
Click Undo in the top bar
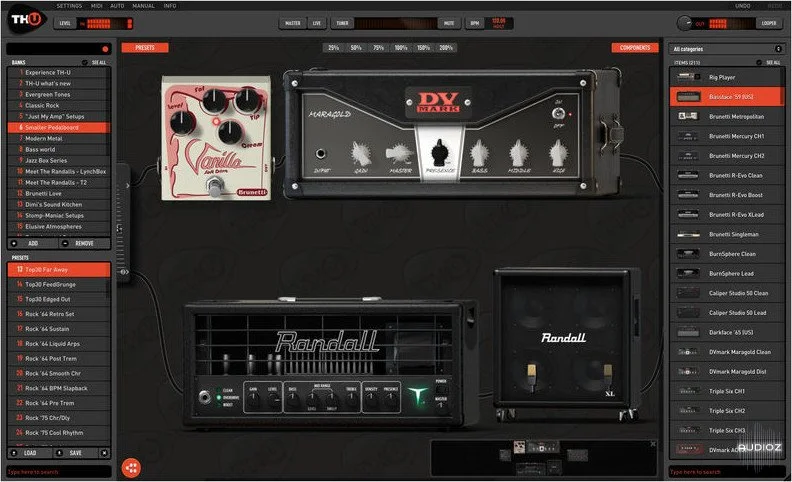click(742, 6)
